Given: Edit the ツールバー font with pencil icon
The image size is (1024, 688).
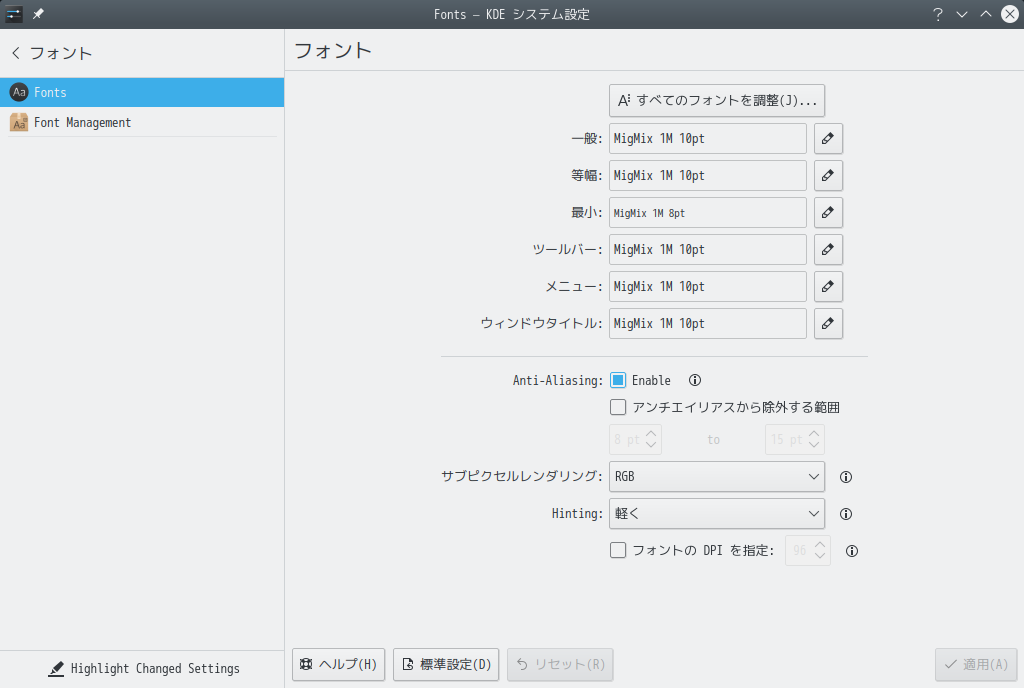Looking at the screenshot, I should [828, 249].
